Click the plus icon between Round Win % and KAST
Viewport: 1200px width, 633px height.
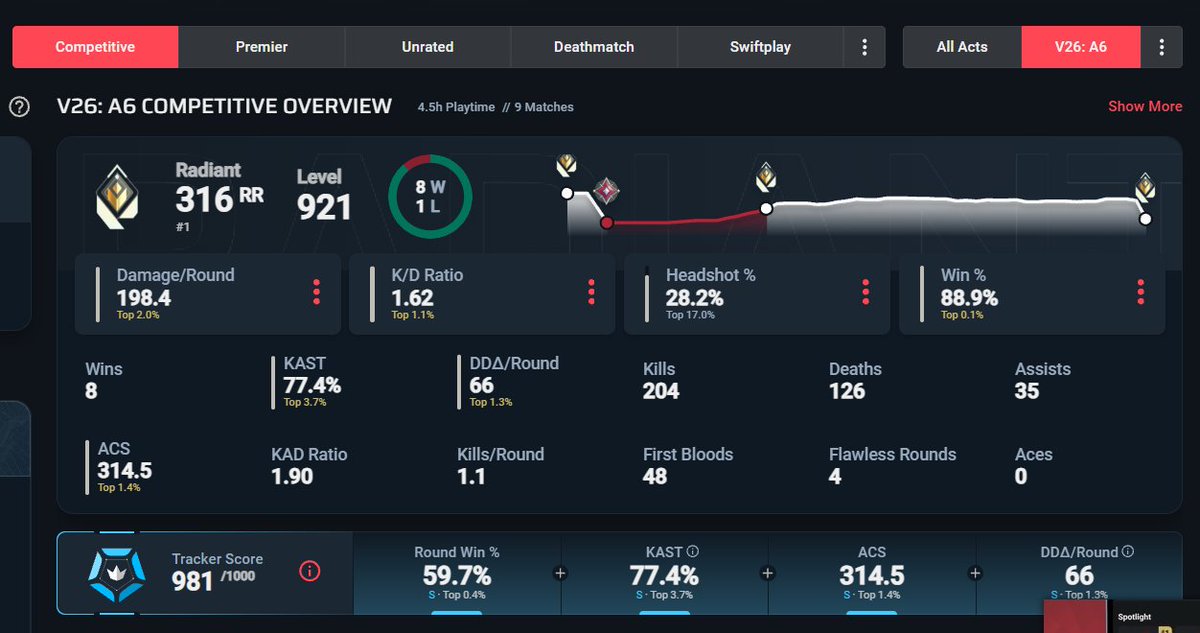560,573
